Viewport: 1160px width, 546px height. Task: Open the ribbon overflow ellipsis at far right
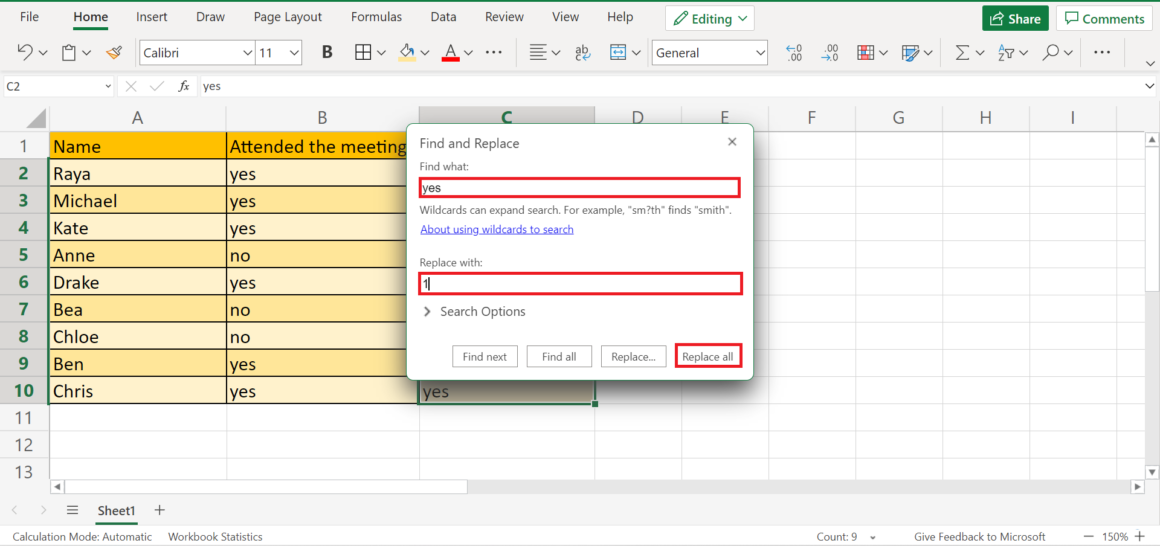1102,53
